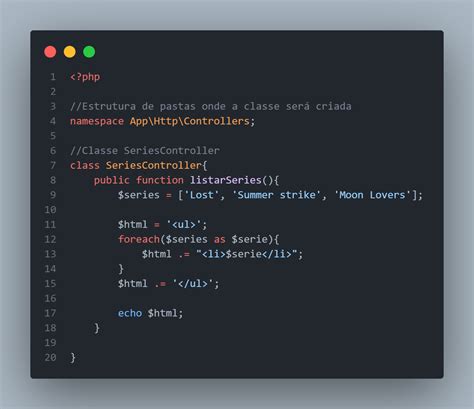Click the '</ul>' string on line 15
The image size is (474, 409).
coord(193,283)
